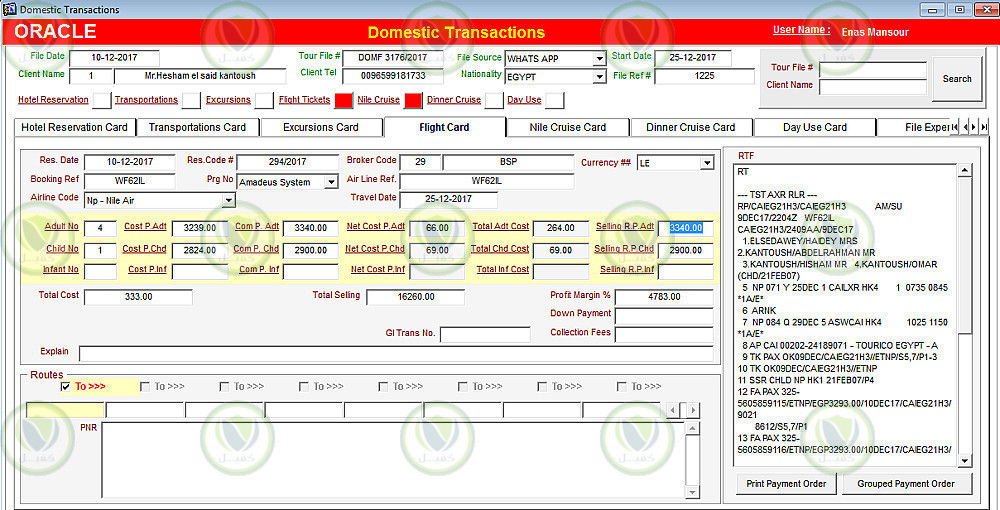This screenshot has width=1000, height=510.
Task: Switch to Hotel Reservation Card tab
Action: 75,128
